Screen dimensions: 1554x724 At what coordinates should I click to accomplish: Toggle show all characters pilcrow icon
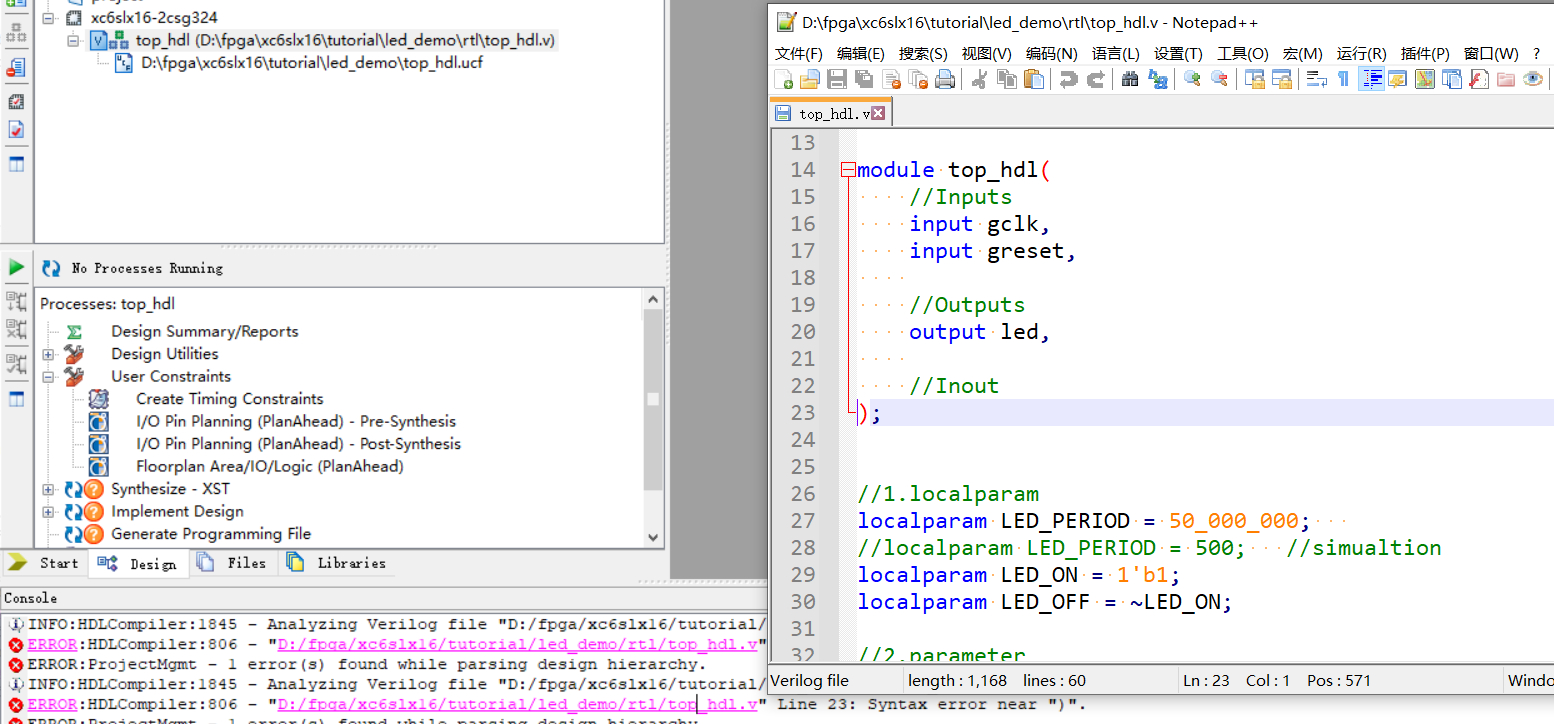click(1343, 80)
